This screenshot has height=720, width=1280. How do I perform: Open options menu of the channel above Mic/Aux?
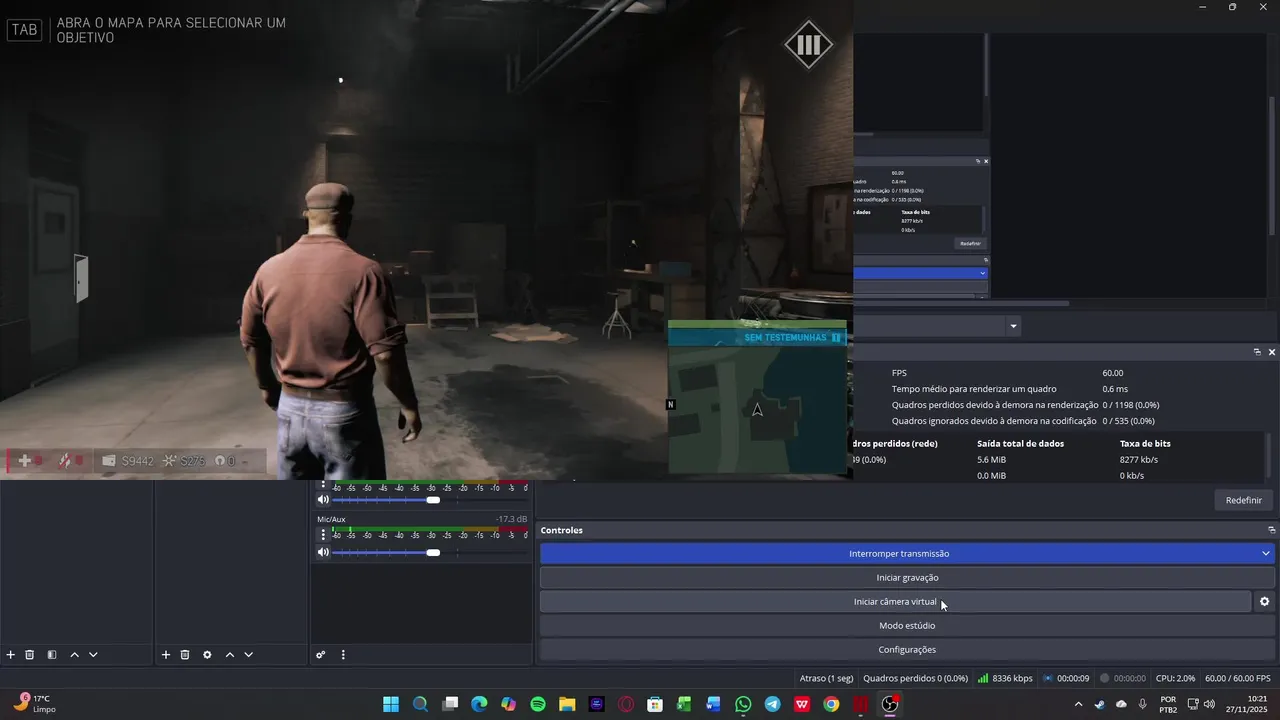click(323, 485)
